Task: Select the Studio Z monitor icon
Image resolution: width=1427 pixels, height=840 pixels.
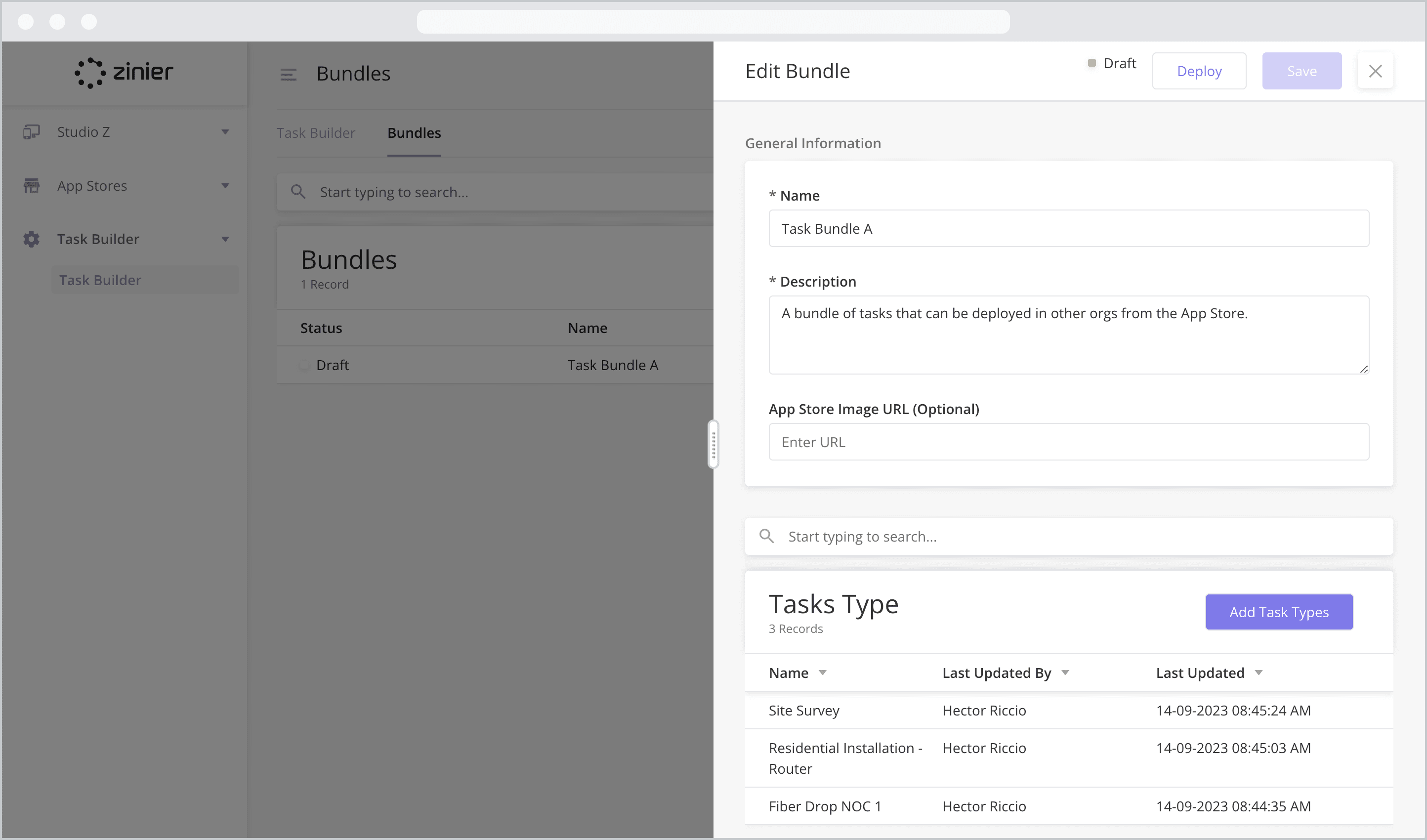Action: click(x=31, y=131)
